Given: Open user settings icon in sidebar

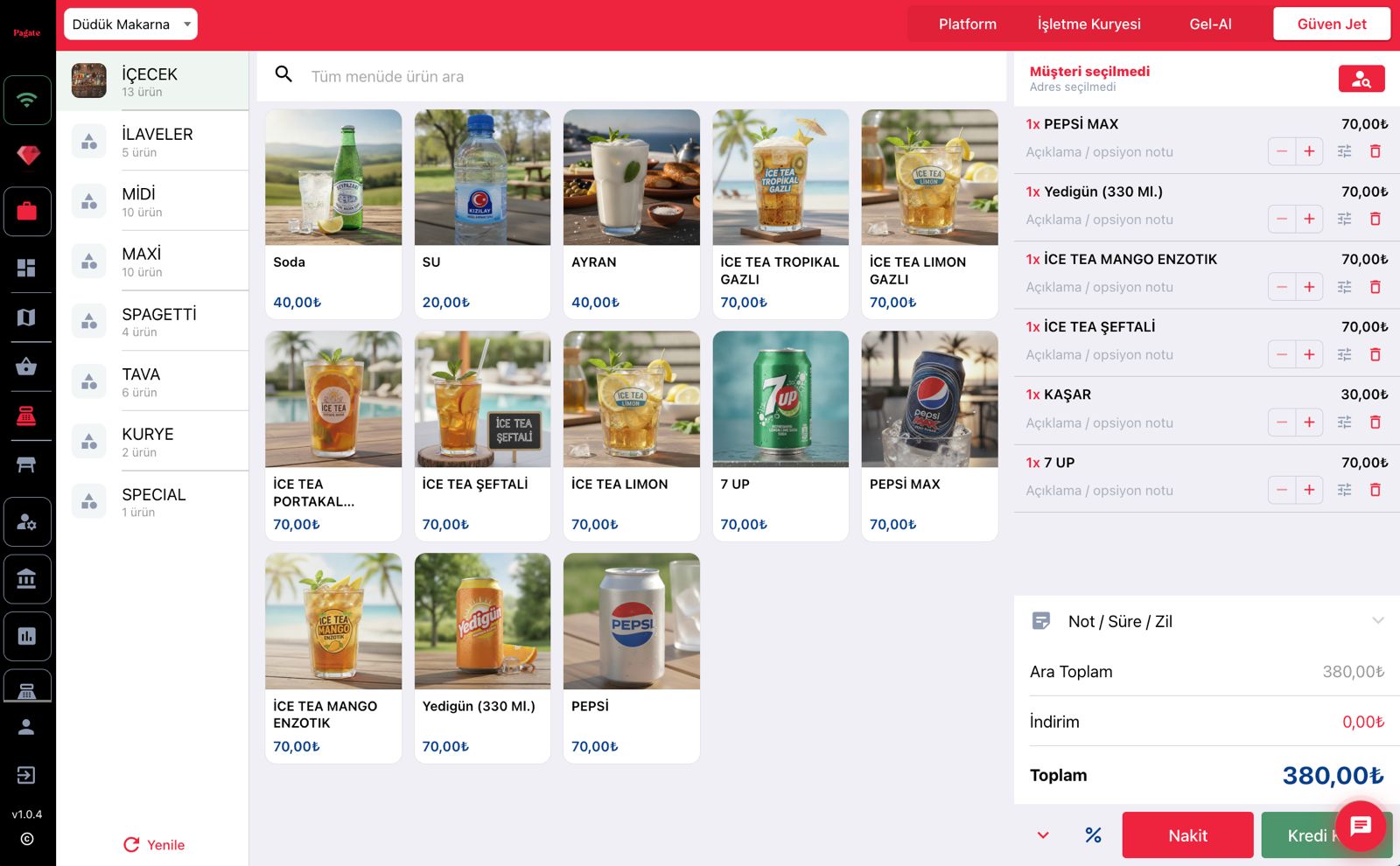Looking at the screenshot, I should tap(27, 522).
